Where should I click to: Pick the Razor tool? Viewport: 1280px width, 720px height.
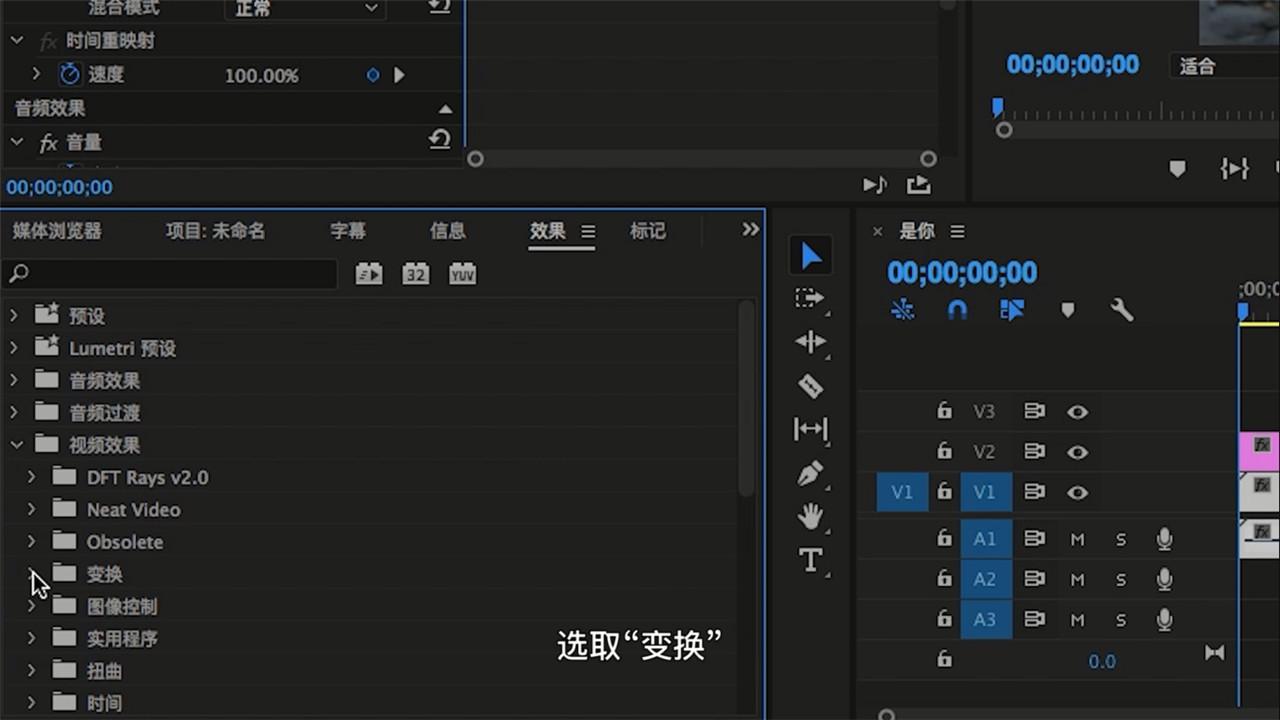coord(810,385)
